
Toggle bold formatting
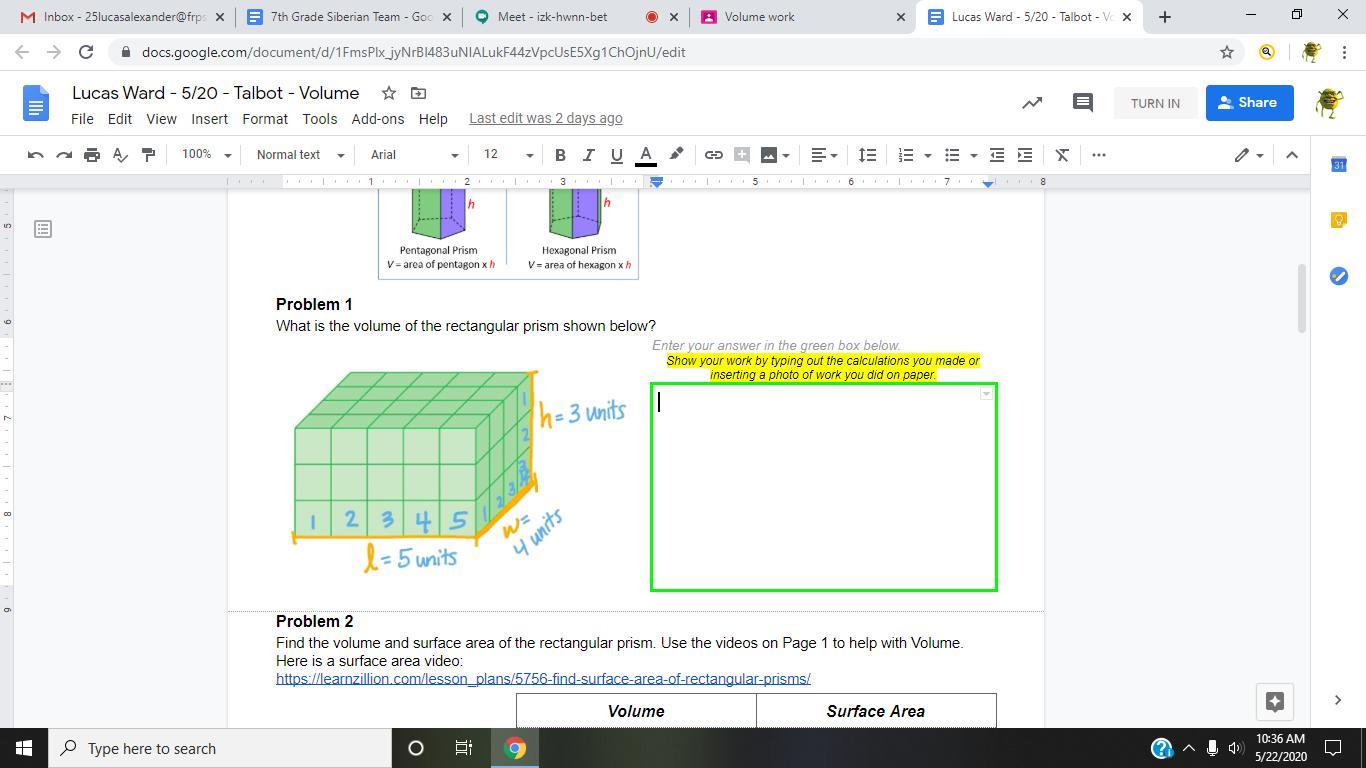560,155
